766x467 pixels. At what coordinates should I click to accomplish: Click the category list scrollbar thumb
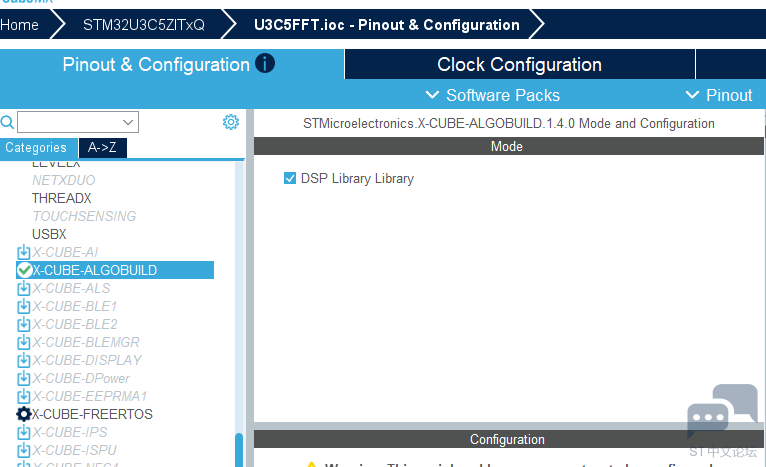point(239,450)
